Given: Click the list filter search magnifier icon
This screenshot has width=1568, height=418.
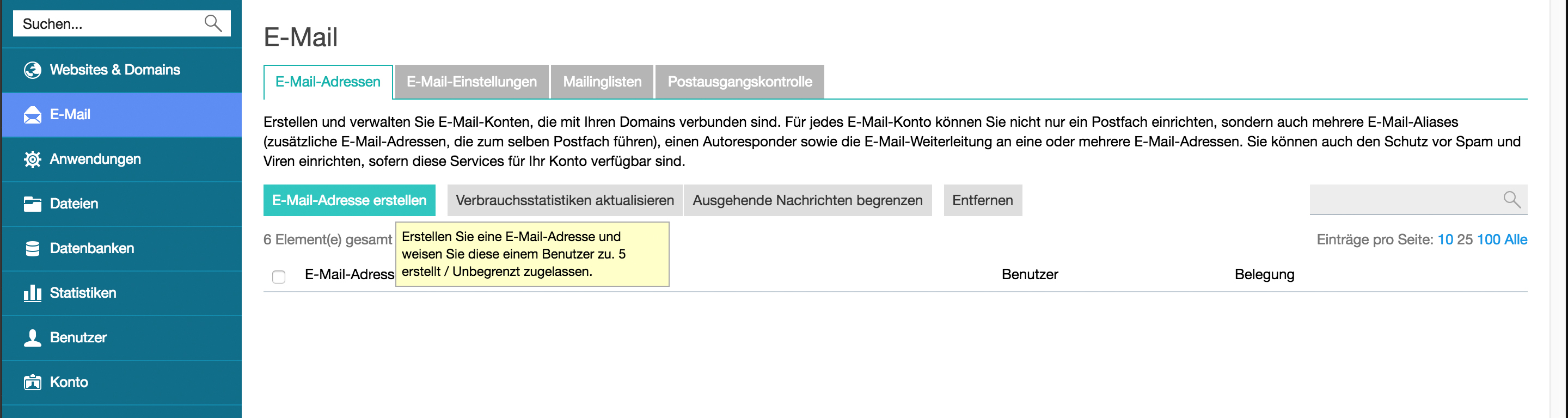Looking at the screenshot, I should [1511, 200].
